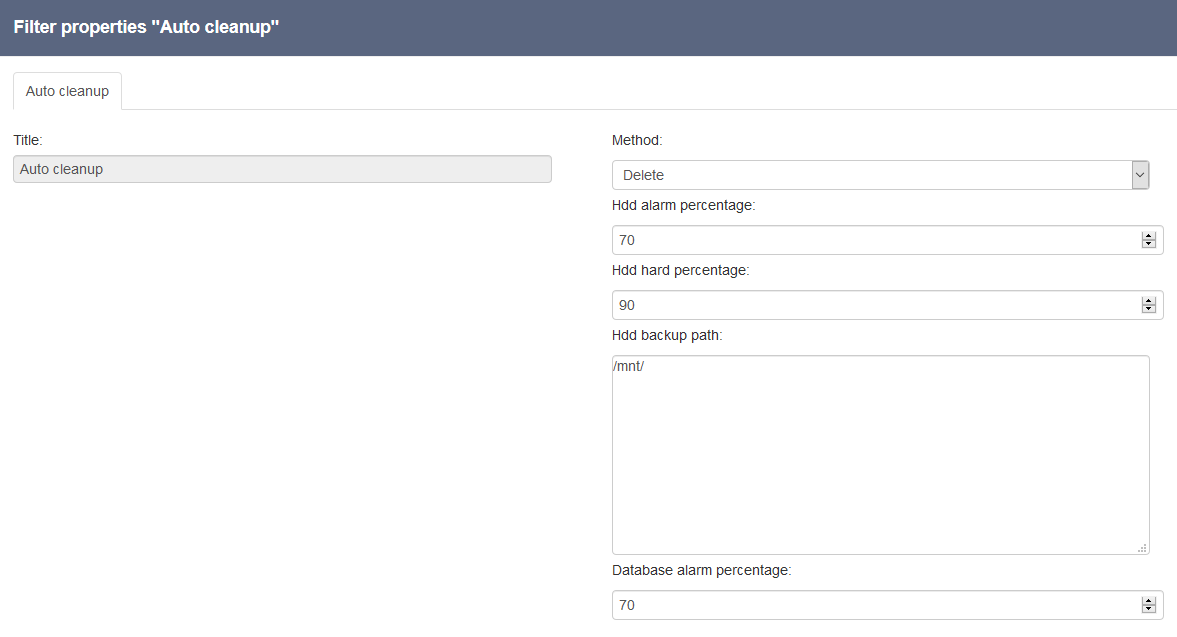
Task: Open the Method dropdown showing Delete
Action: (x=880, y=175)
